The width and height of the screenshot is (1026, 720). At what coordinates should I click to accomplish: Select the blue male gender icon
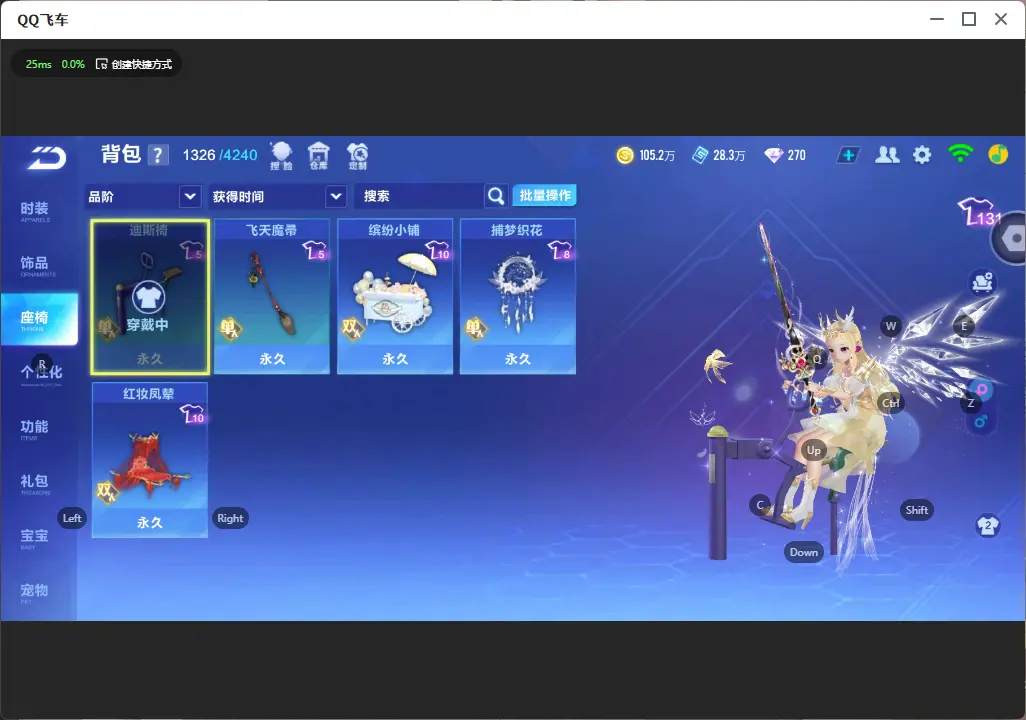[x=980, y=421]
